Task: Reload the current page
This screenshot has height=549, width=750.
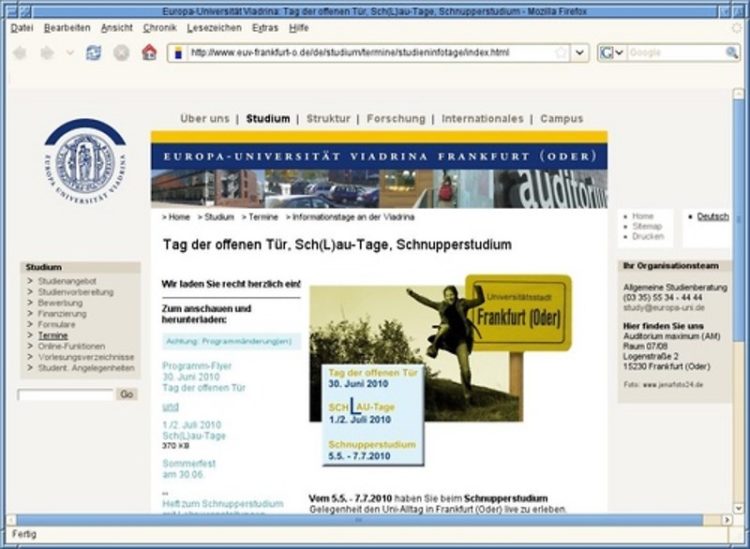Action: coord(93,53)
